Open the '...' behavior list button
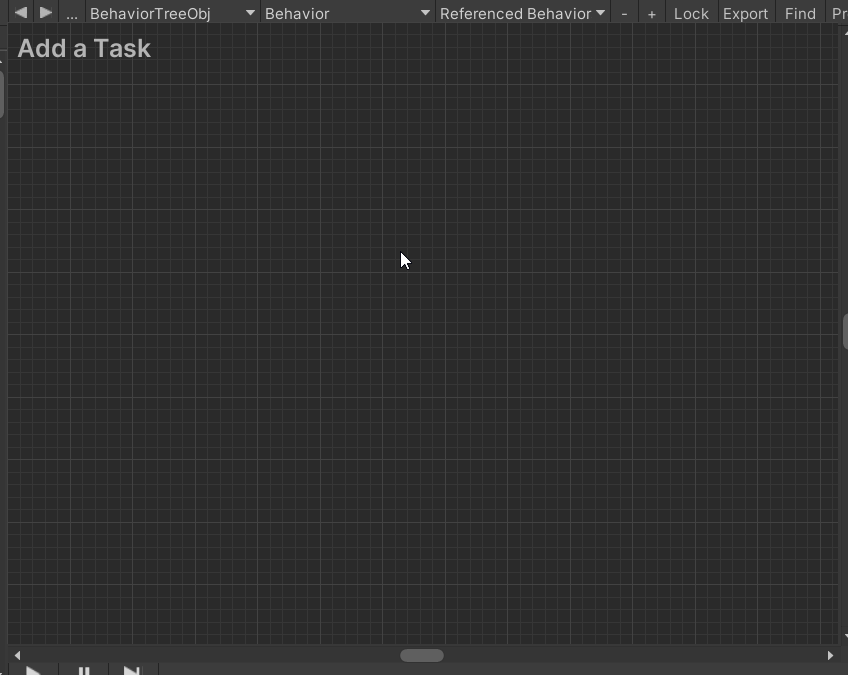Image resolution: width=848 pixels, height=675 pixels. point(72,14)
